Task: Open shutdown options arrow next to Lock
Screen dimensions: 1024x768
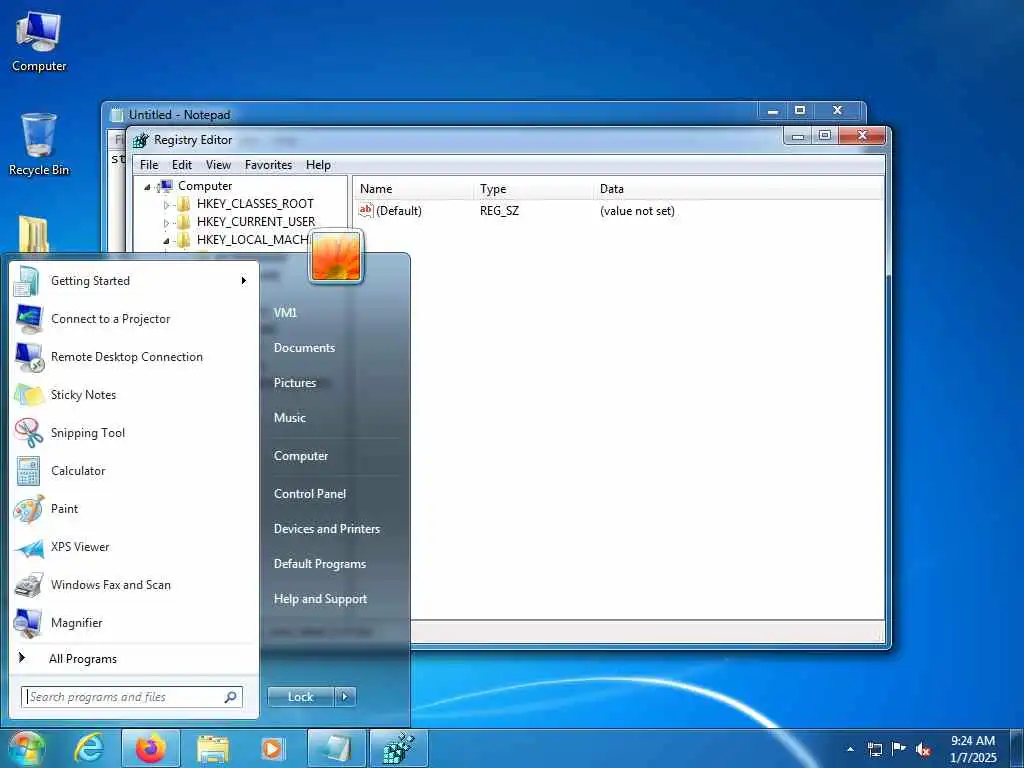Action: click(x=345, y=697)
